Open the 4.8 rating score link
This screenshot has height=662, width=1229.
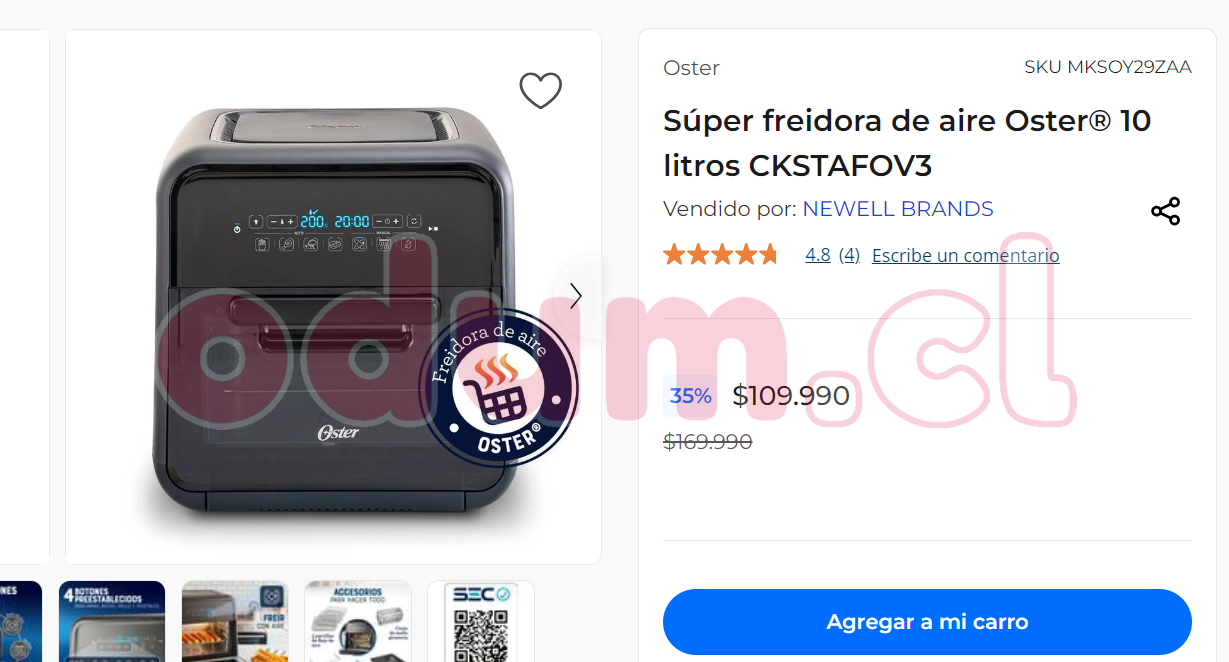tap(818, 255)
